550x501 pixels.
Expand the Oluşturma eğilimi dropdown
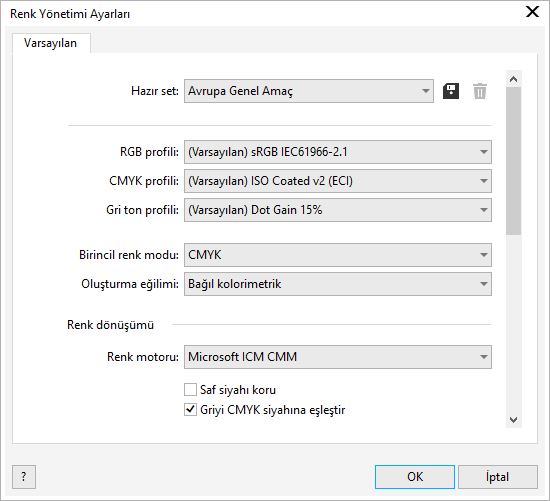click(338, 284)
